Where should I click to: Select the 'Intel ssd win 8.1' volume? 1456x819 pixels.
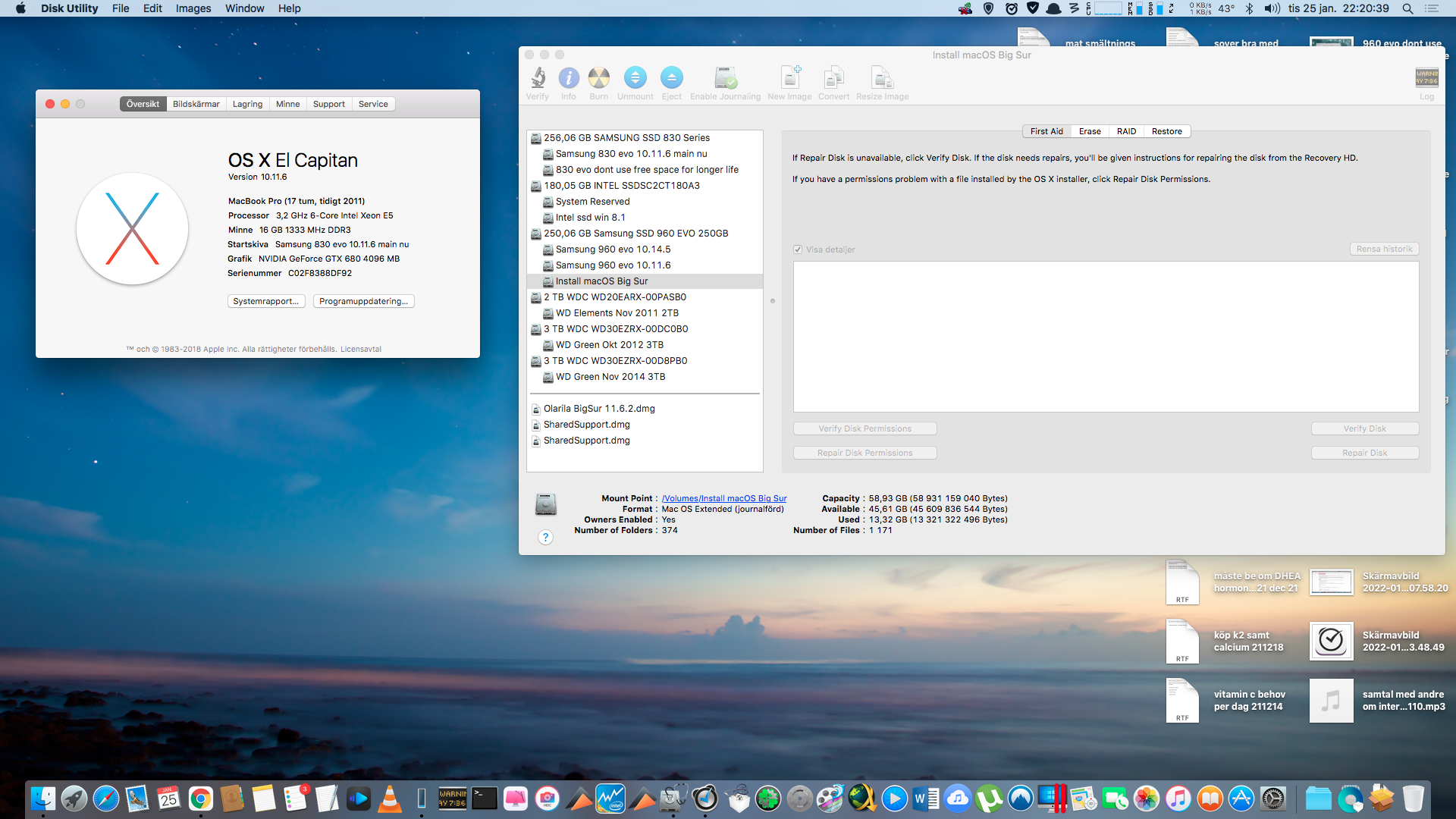coord(645,218)
